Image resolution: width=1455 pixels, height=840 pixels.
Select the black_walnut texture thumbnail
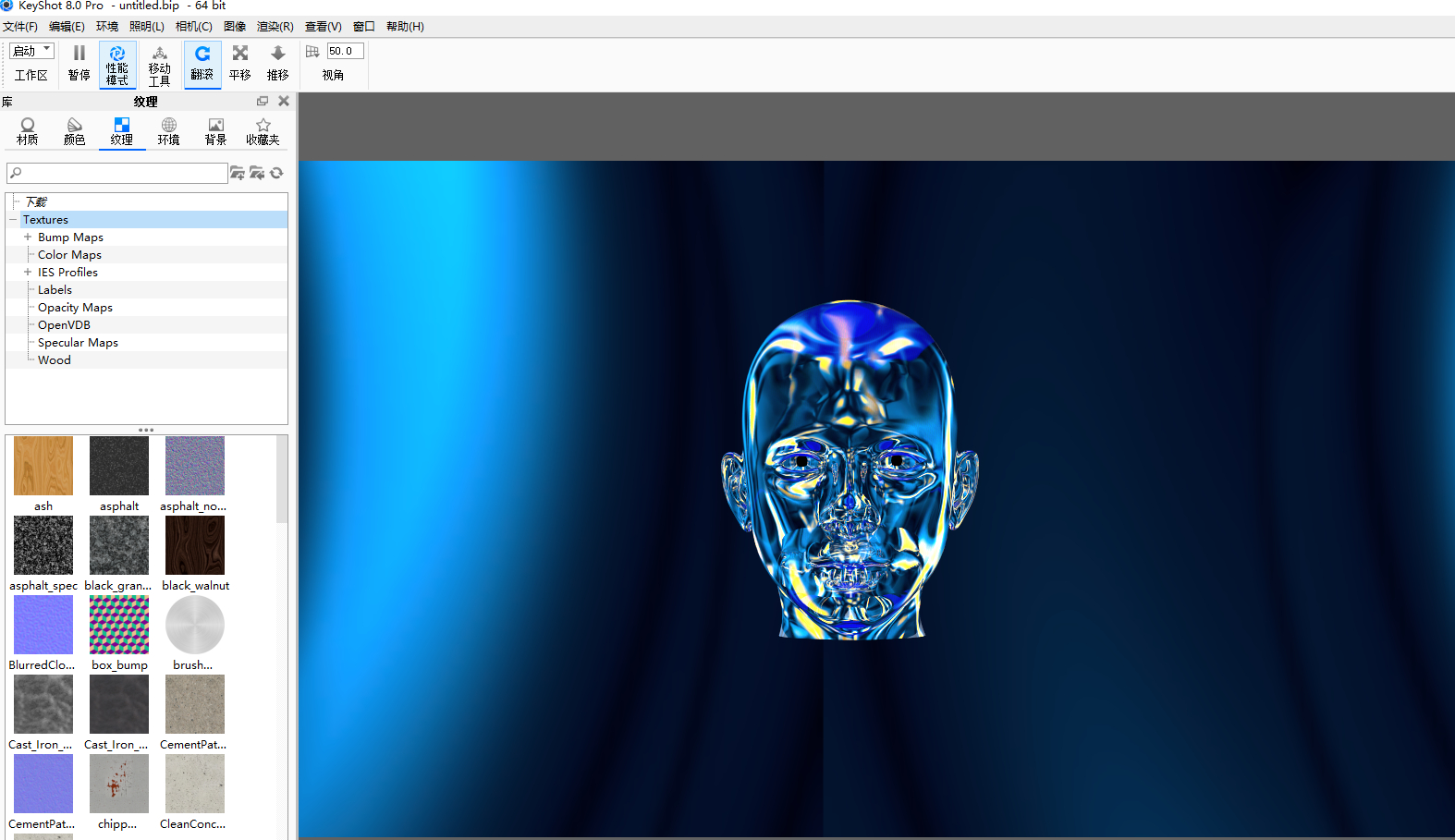(195, 545)
